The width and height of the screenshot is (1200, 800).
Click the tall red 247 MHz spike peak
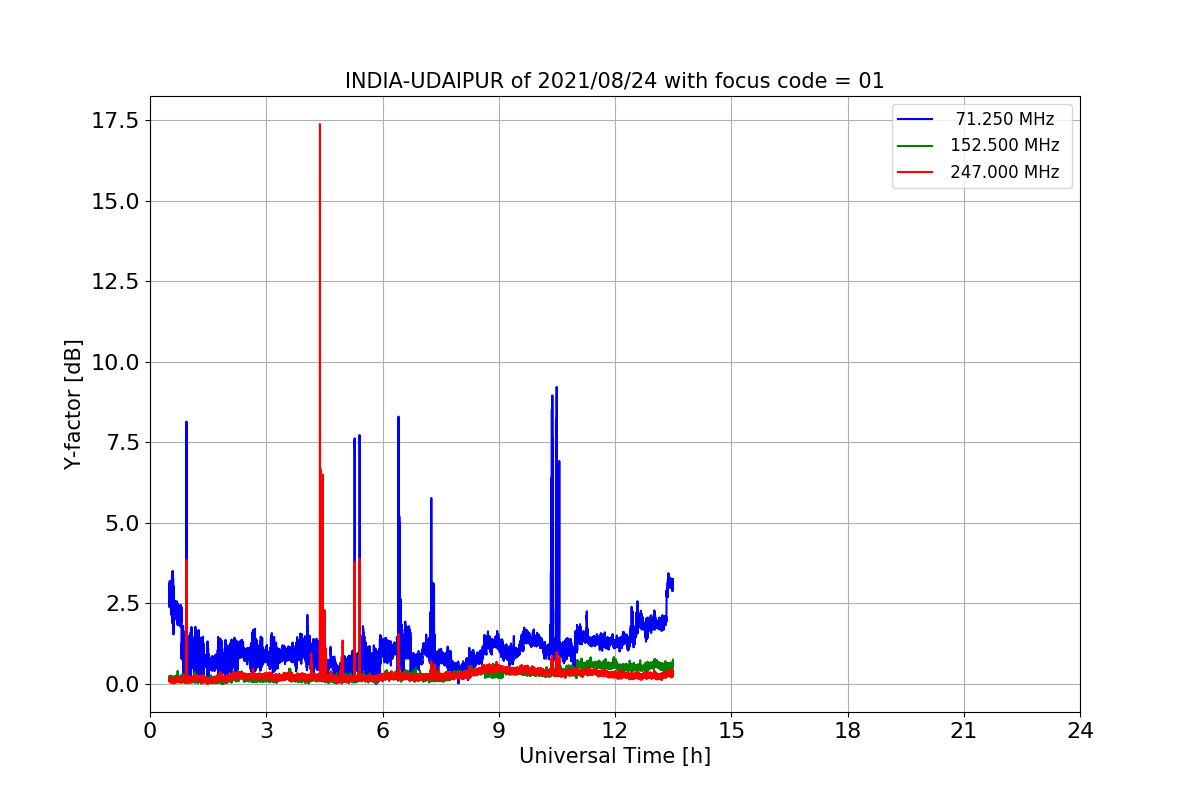[x=320, y=126]
